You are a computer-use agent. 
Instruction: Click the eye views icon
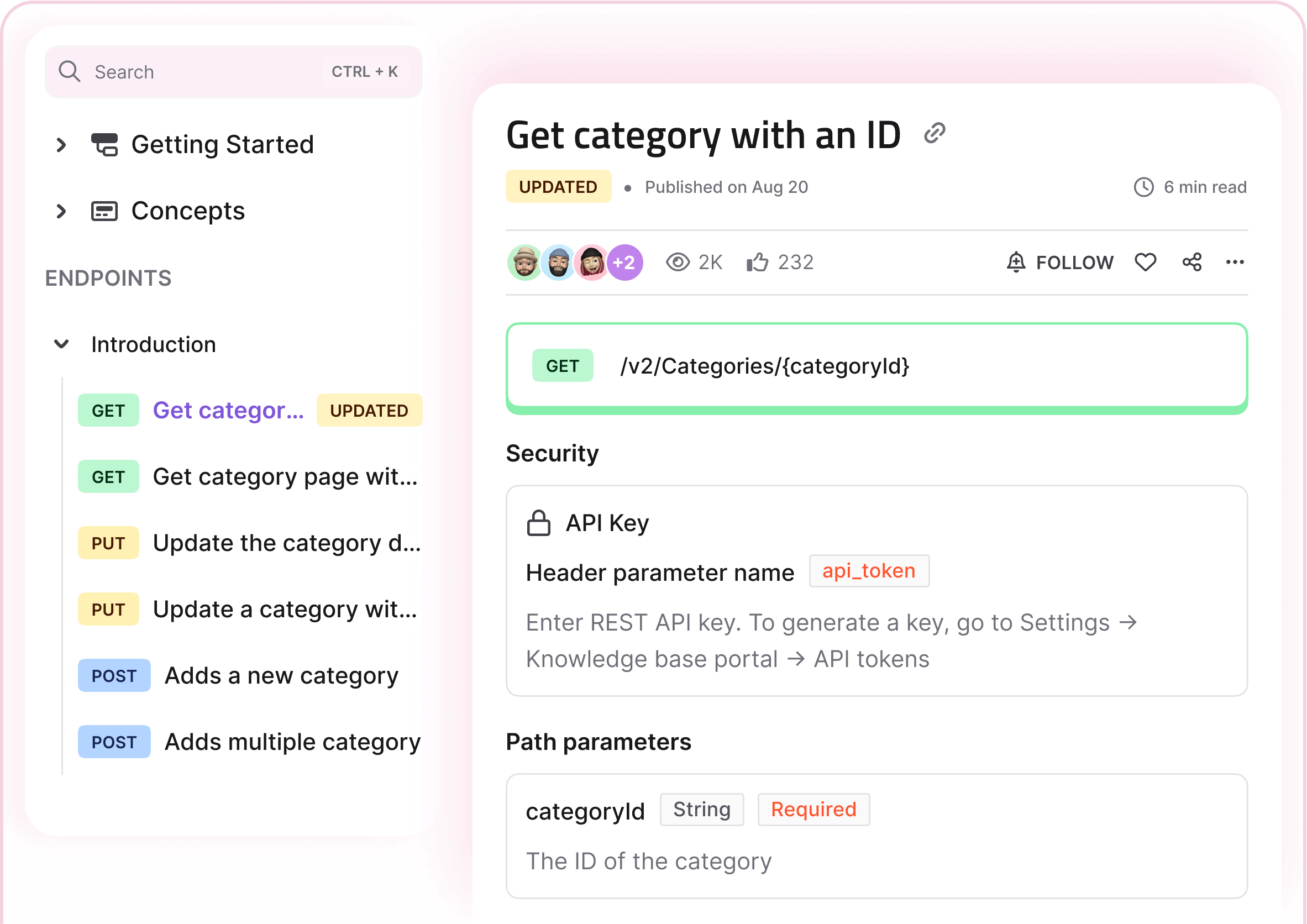click(678, 262)
